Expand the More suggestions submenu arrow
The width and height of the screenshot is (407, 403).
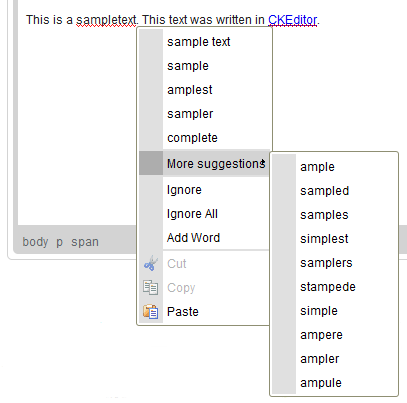click(263, 163)
